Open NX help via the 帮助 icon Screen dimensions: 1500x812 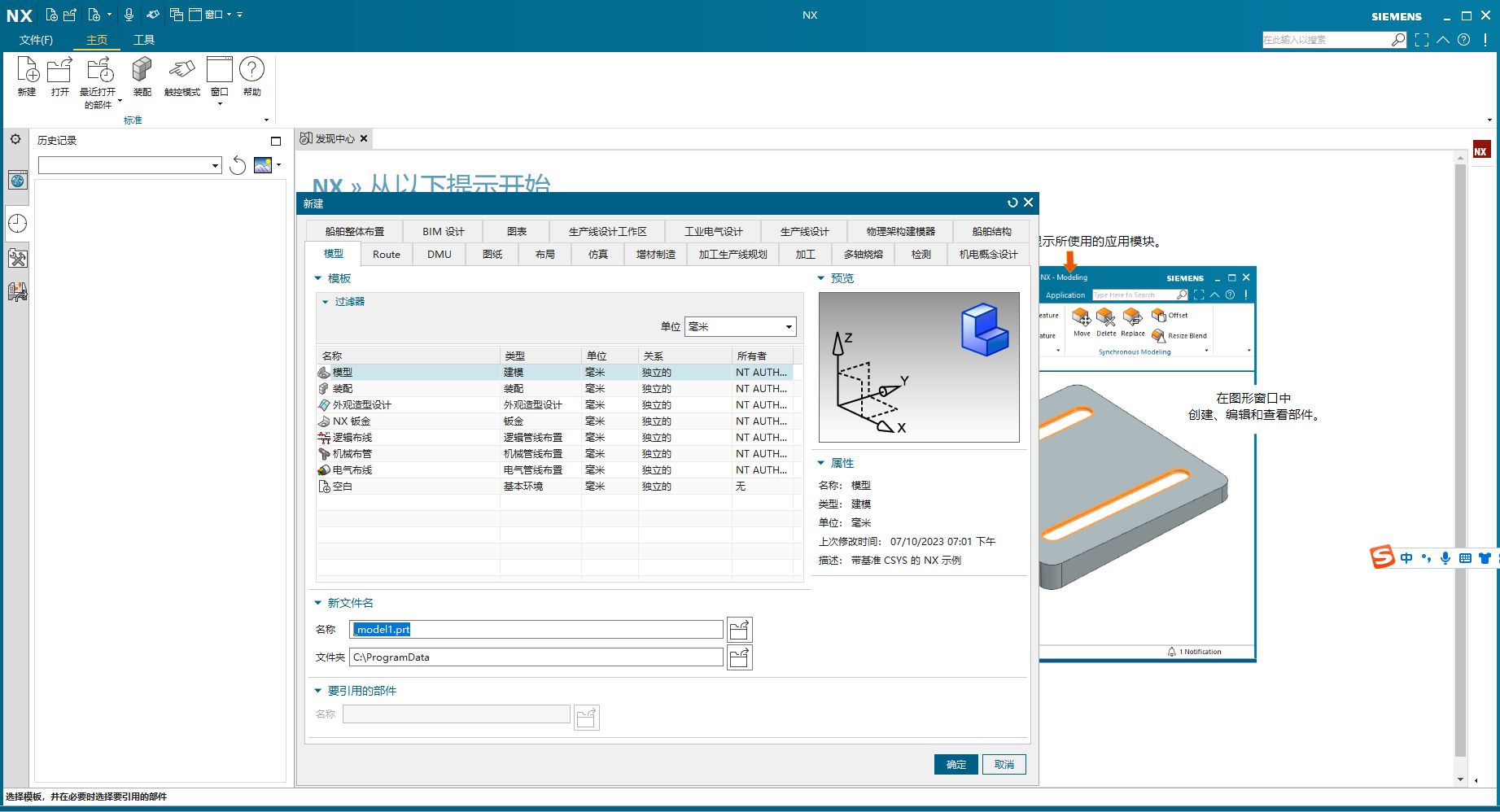click(x=252, y=77)
